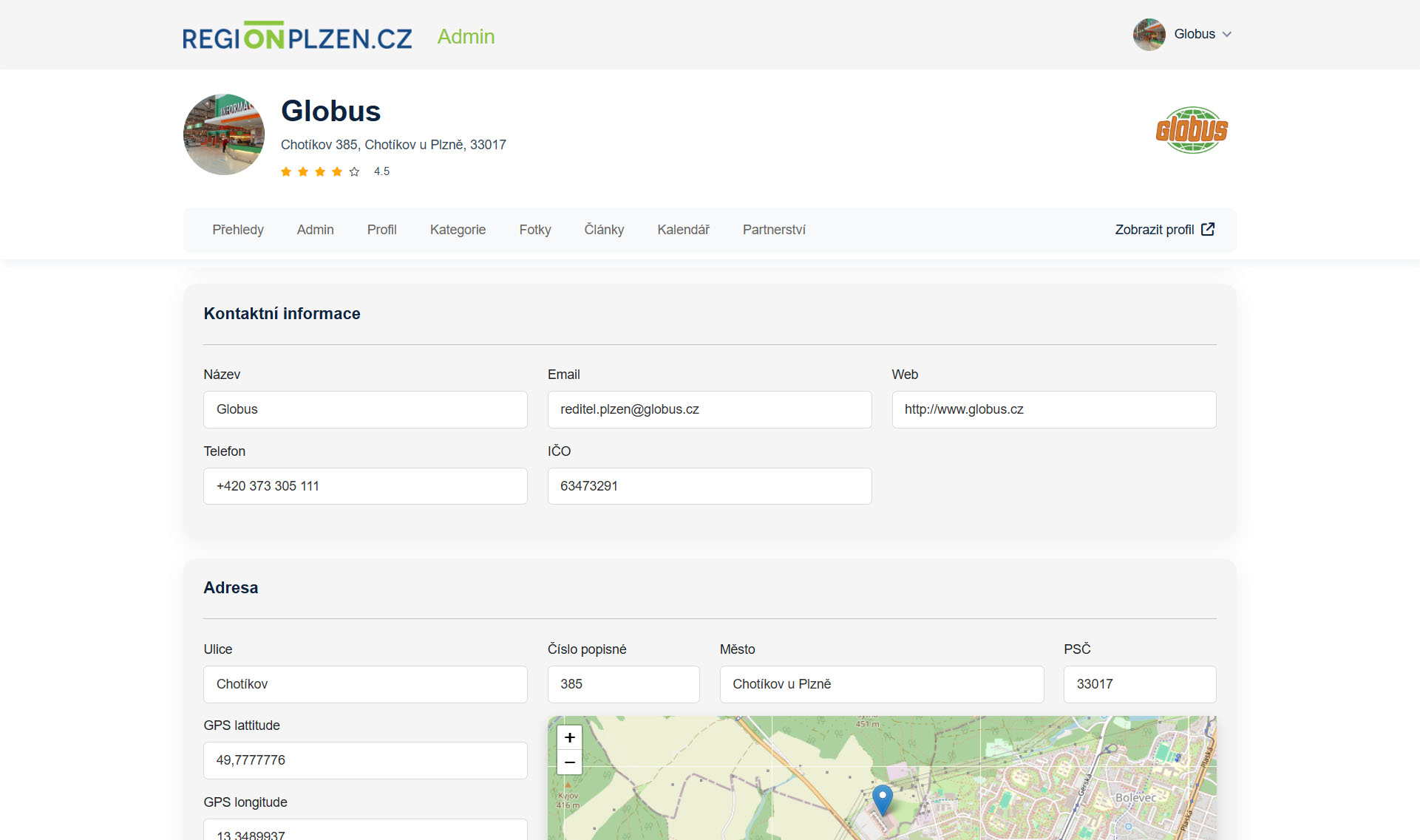Focus the IČO input field
Screen dimensions: 1420x840
point(710,486)
